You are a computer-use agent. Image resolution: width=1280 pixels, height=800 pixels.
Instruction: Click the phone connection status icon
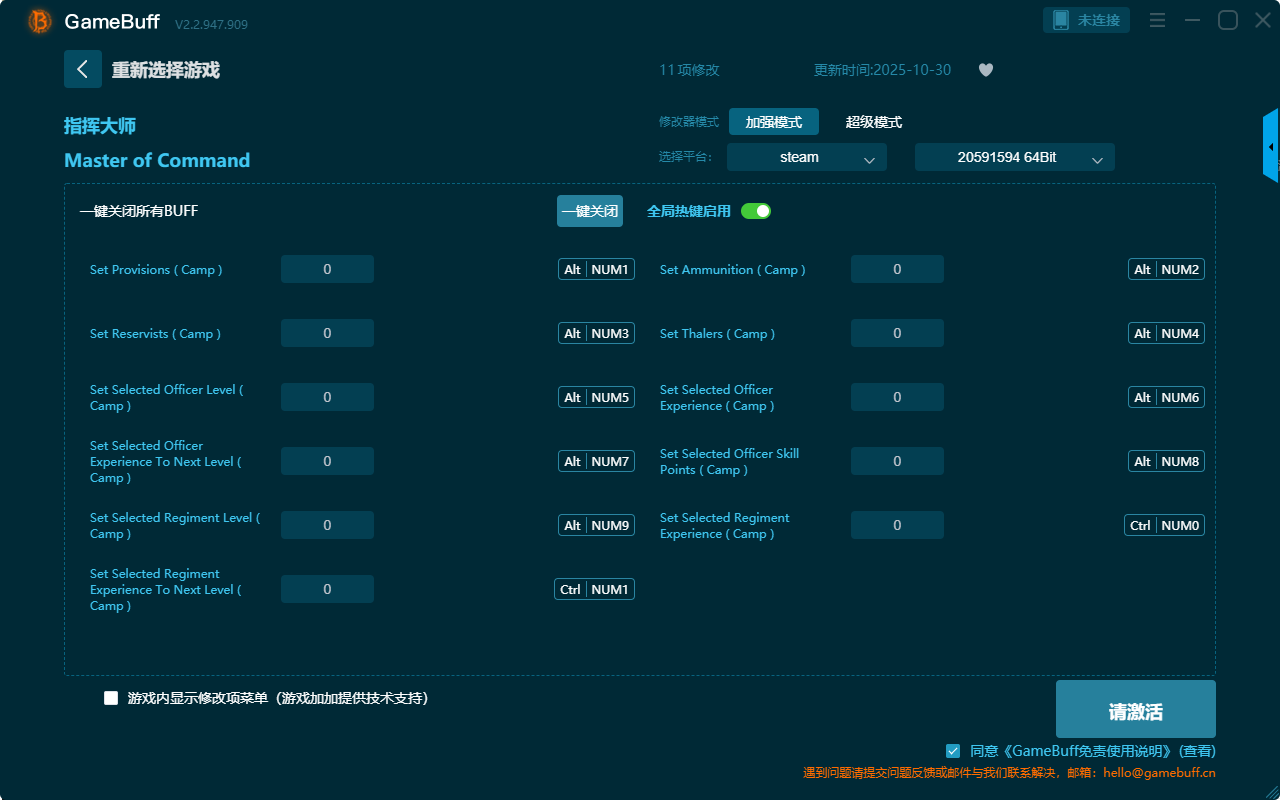tap(1061, 20)
